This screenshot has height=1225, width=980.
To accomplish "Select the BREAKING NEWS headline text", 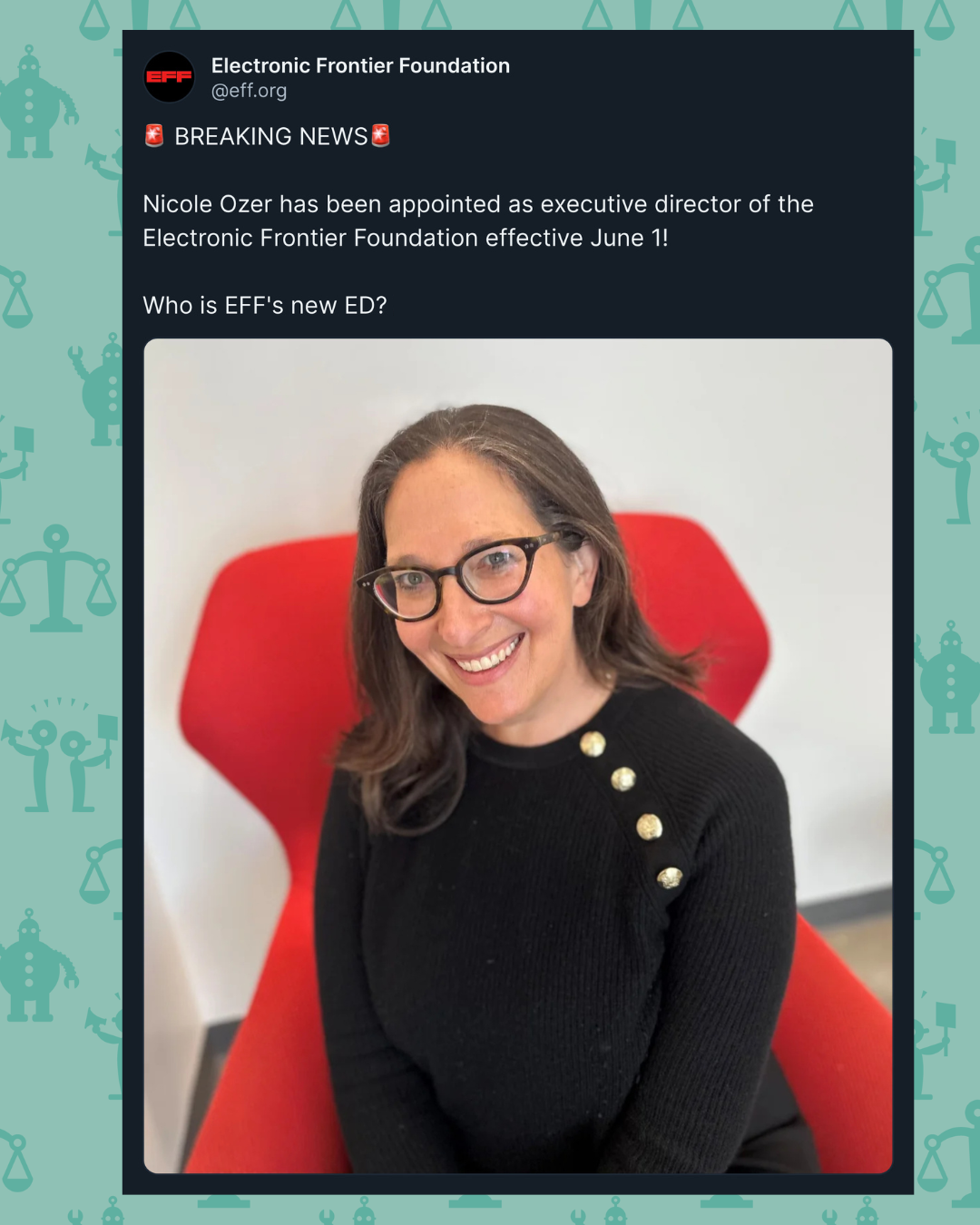I will pos(271,136).
